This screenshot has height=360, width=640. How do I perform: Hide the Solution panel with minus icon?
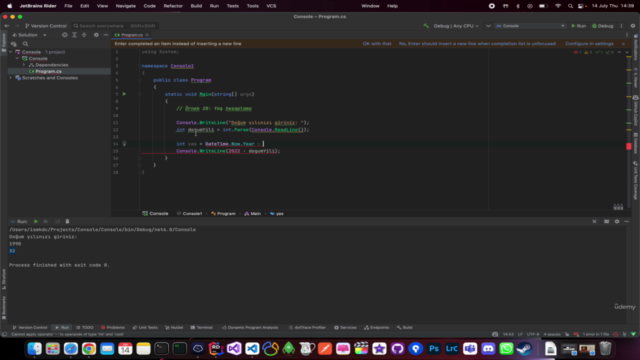[x=106, y=35]
